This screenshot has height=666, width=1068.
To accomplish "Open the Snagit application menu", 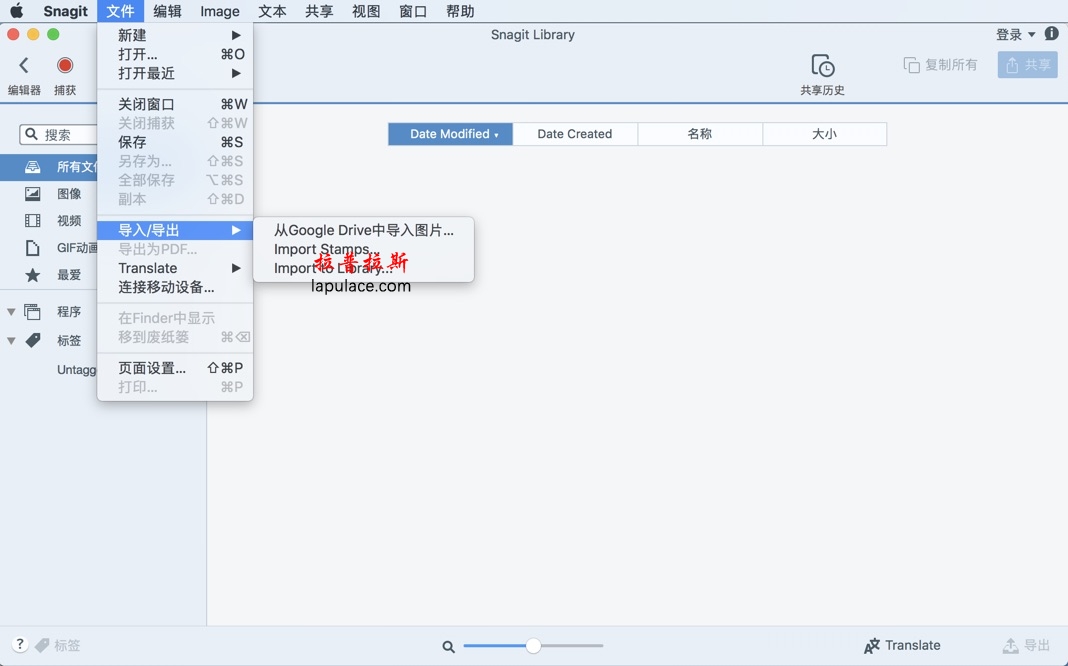I will coord(65,11).
